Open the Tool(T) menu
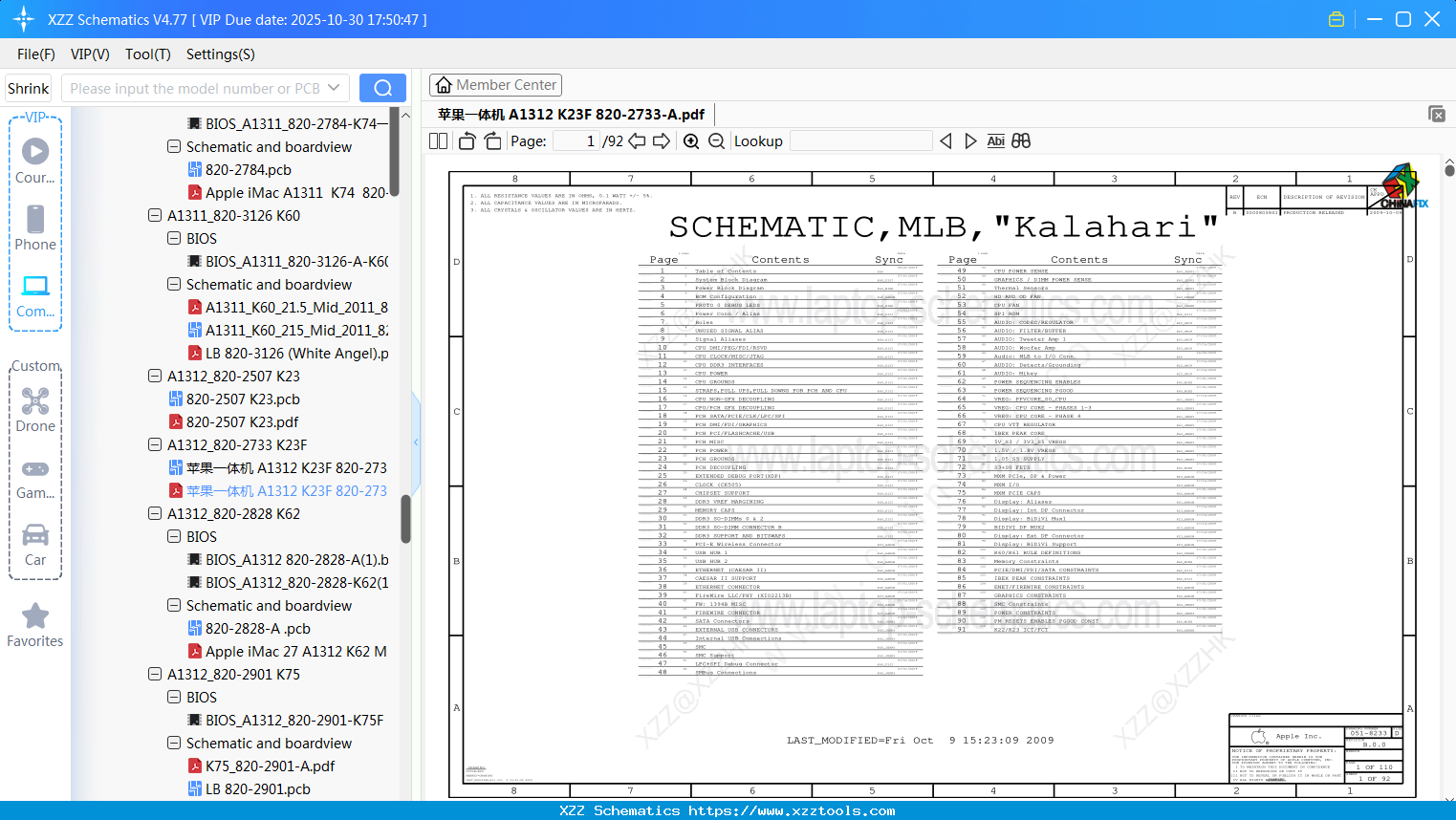Image resolution: width=1456 pixels, height=820 pixels. (148, 54)
